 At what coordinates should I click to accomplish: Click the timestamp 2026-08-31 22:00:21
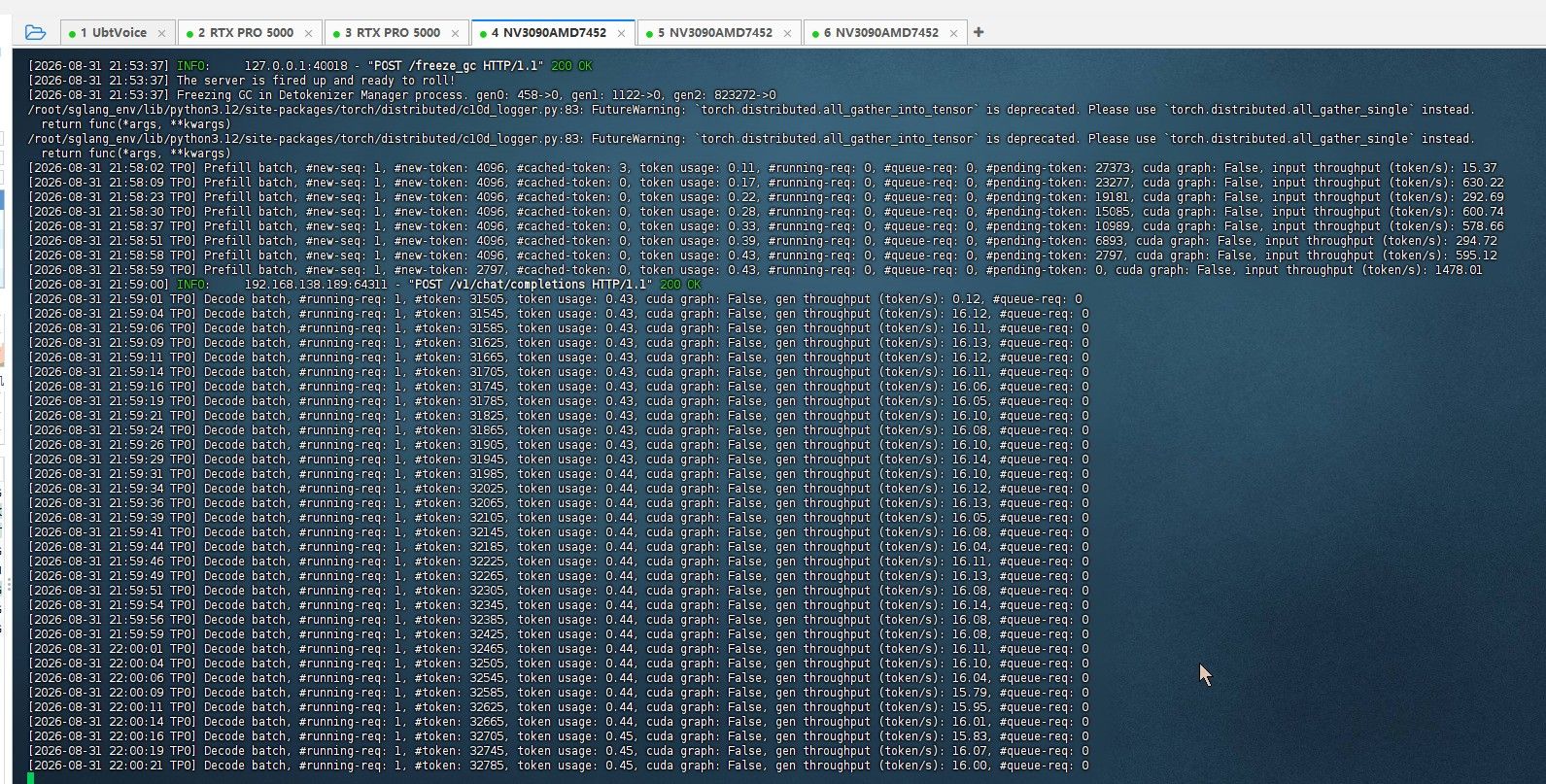99,766
